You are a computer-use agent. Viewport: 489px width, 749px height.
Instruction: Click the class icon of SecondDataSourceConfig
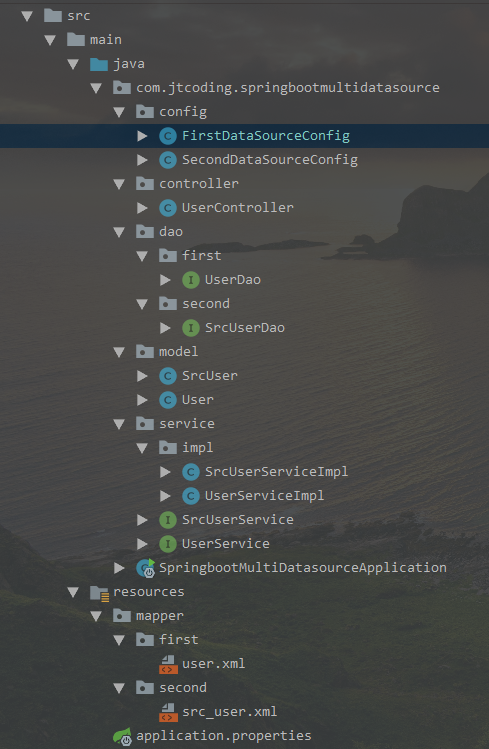(x=168, y=160)
